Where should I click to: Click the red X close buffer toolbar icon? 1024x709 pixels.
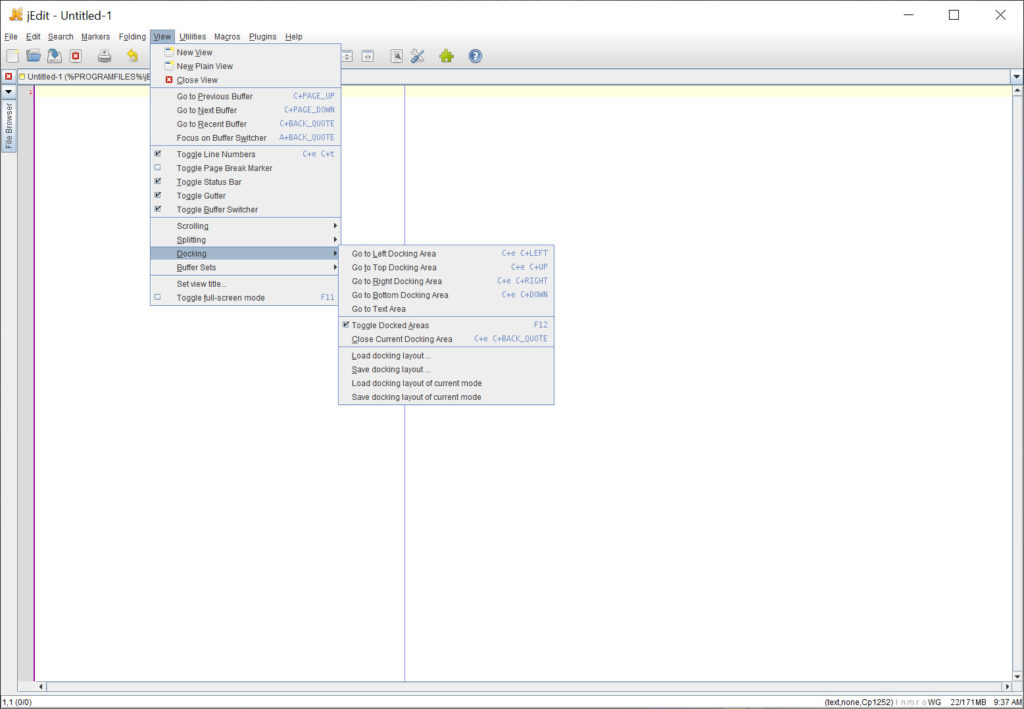click(x=76, y=56)
